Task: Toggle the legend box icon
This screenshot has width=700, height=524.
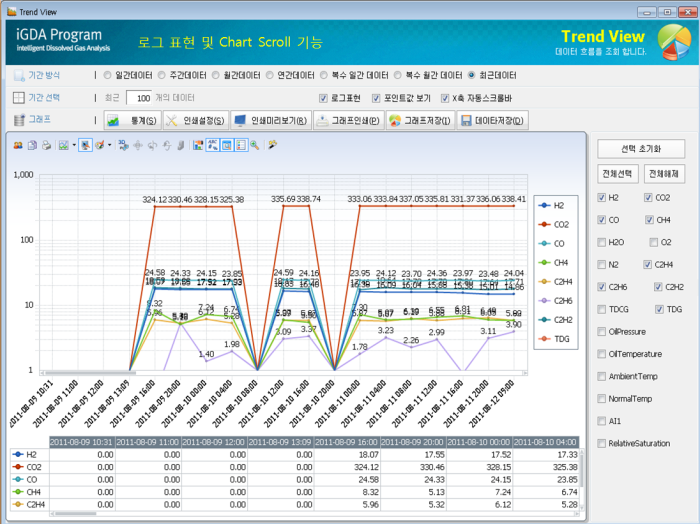Action: coord(241,145)
